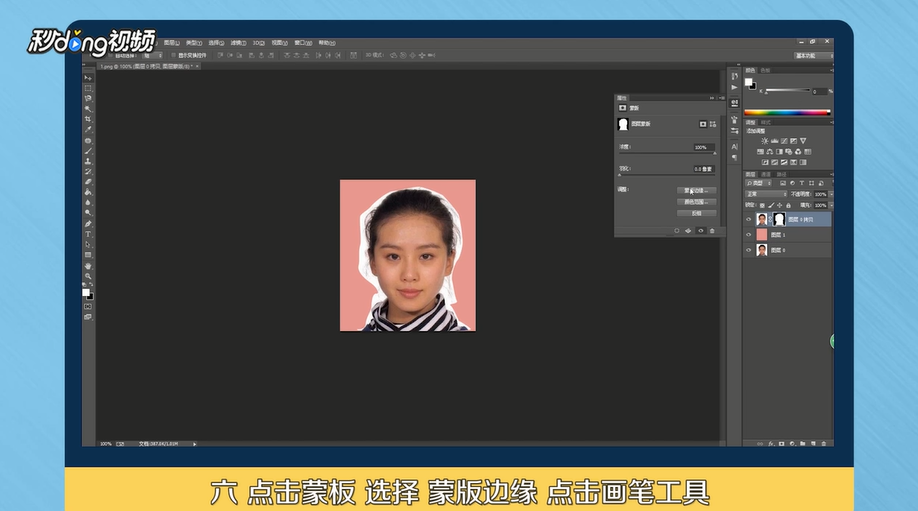This screenshot has width=918, height=511.
Task: Toggle lock all padlock icon
Action: click(789, 205)
